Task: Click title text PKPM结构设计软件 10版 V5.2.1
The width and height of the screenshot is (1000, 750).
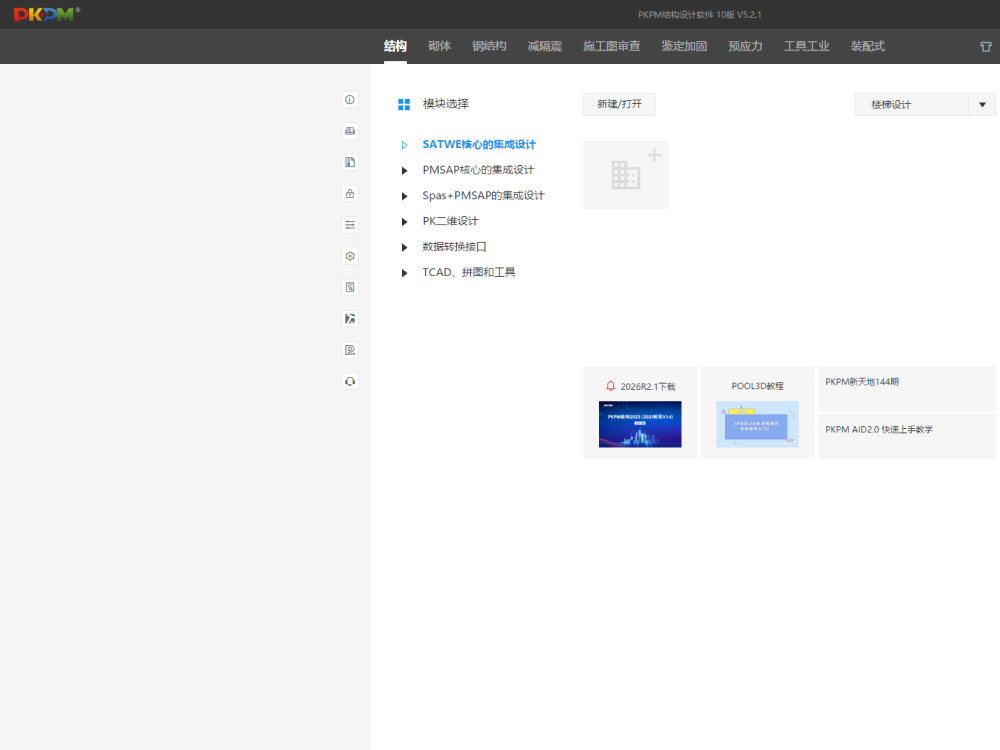Action: tap(700, 14)
